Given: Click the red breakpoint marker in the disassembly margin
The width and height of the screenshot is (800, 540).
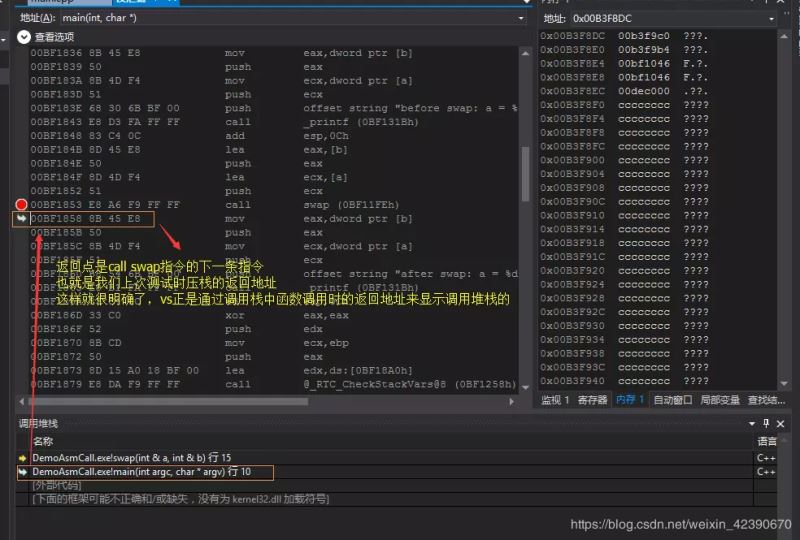Looking at the screenshot, I should click(x=22, y=205).
